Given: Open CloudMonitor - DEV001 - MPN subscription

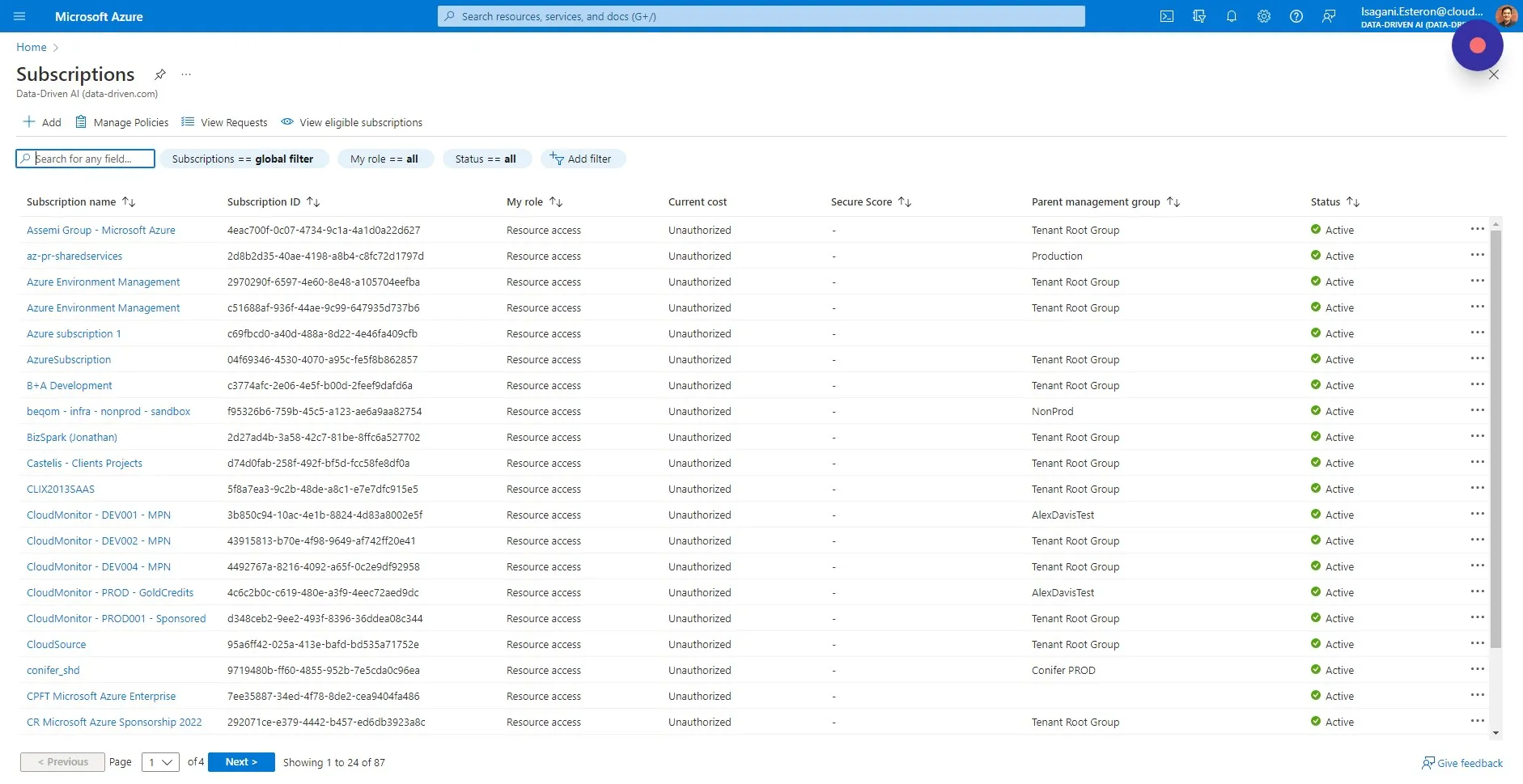Looking at the screenshot, I should coord(99,515).
